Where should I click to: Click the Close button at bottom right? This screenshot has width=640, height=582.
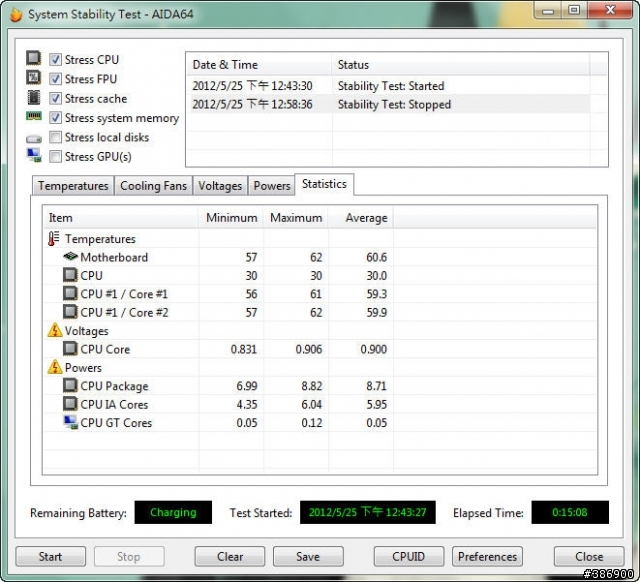tap(589, 556)
